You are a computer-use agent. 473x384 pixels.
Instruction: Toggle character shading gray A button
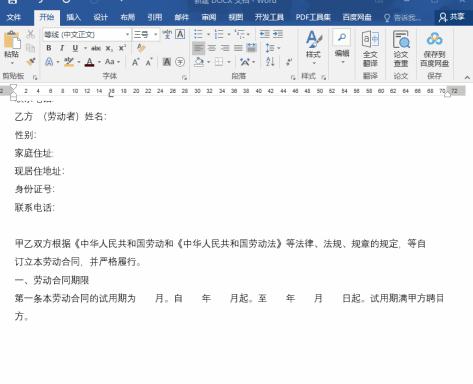(x=167, y=62)
